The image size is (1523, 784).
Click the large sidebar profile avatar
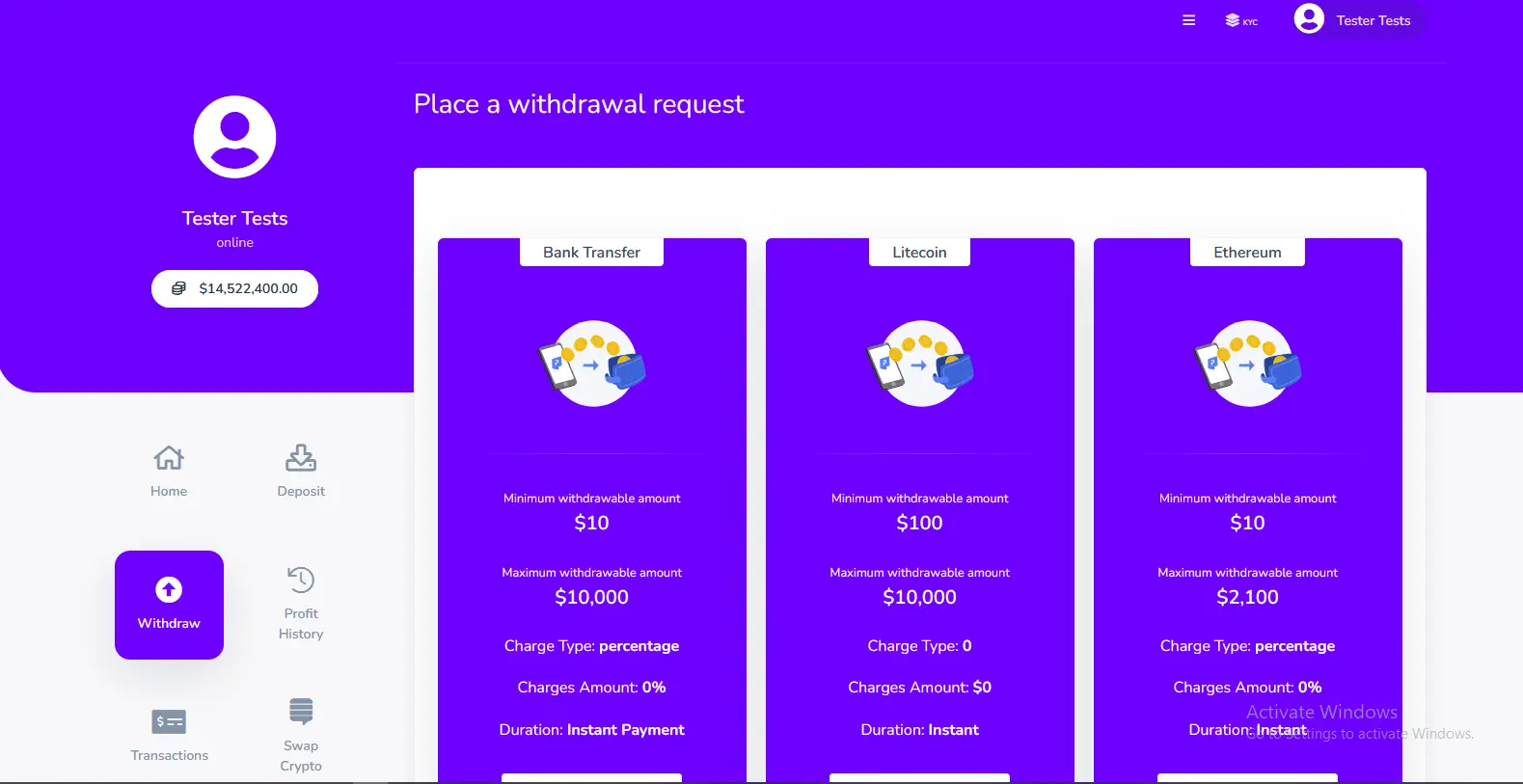pyautogui.click(x=234, y=137)
